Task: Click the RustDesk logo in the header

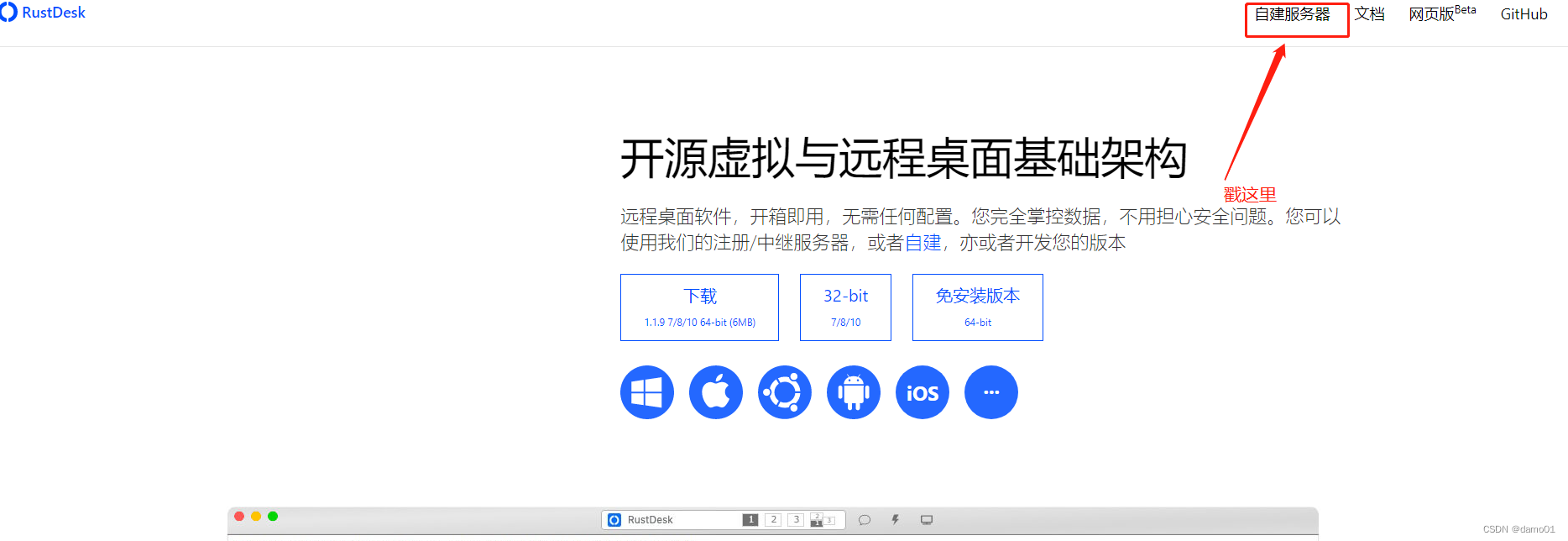Action: [43, 13]
